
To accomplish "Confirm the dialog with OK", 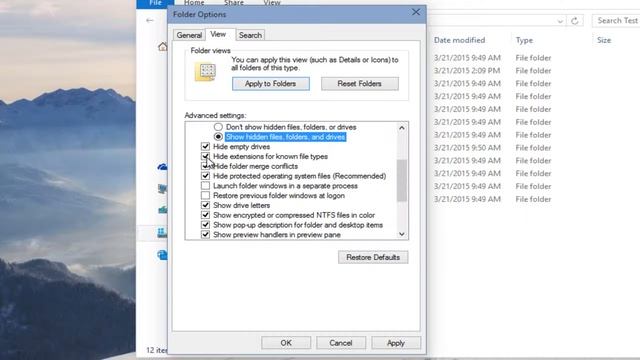I will click(286, 343).
